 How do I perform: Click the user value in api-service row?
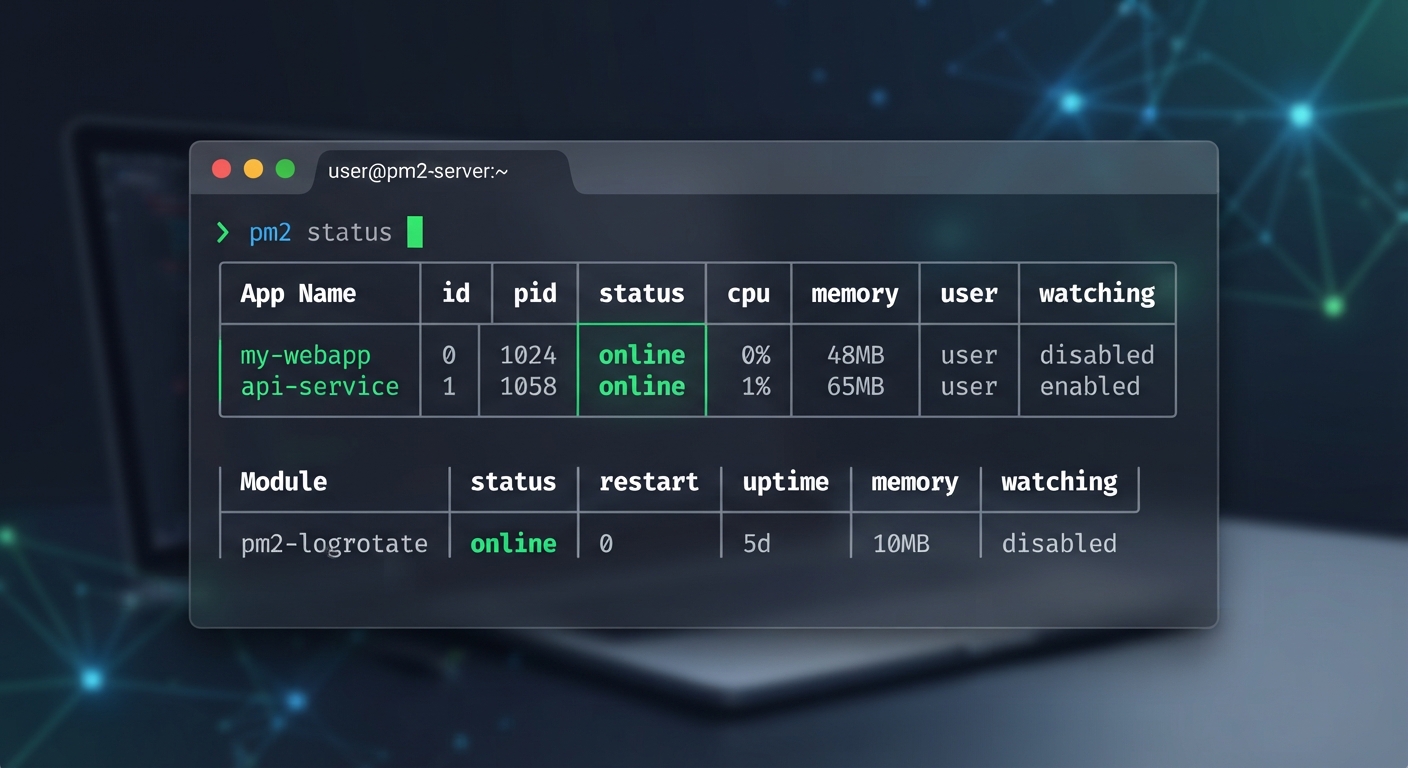[969, 387]
